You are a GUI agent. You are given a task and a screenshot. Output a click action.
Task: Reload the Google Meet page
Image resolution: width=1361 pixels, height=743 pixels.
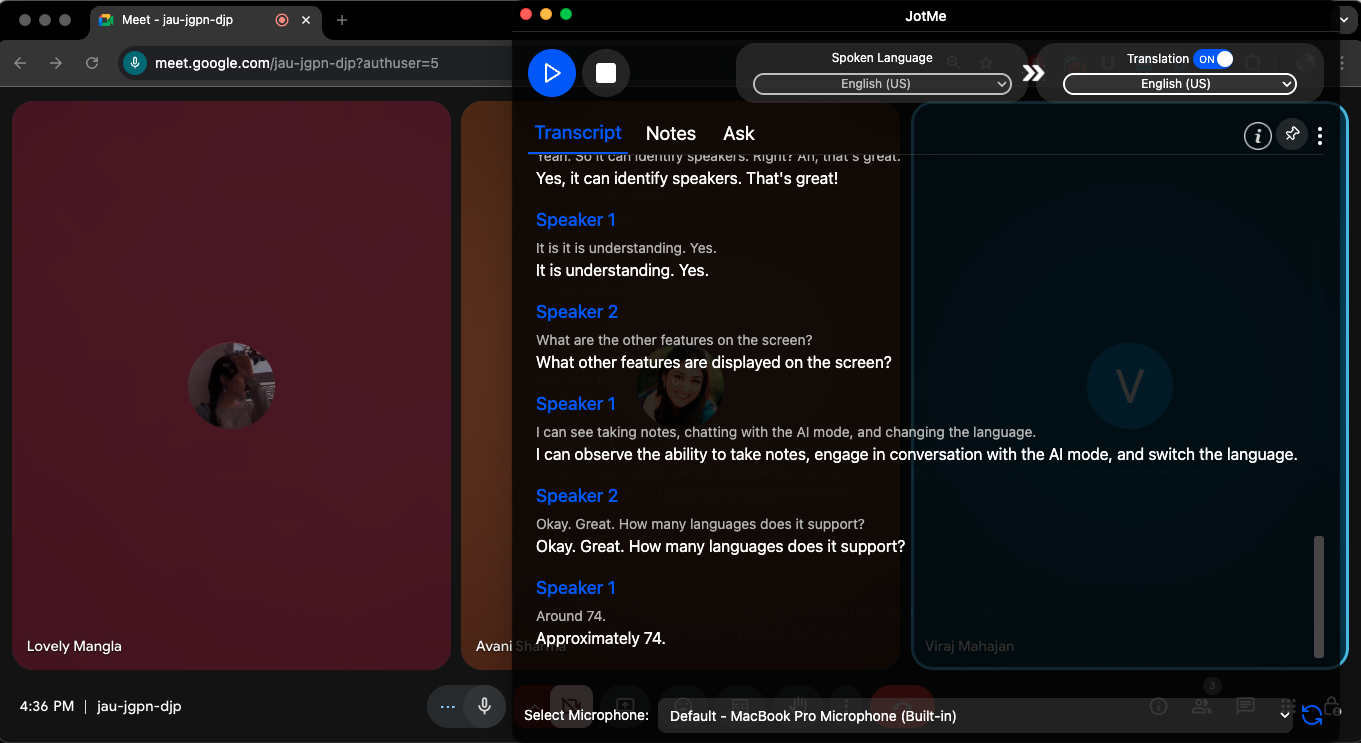click(92, 63)
